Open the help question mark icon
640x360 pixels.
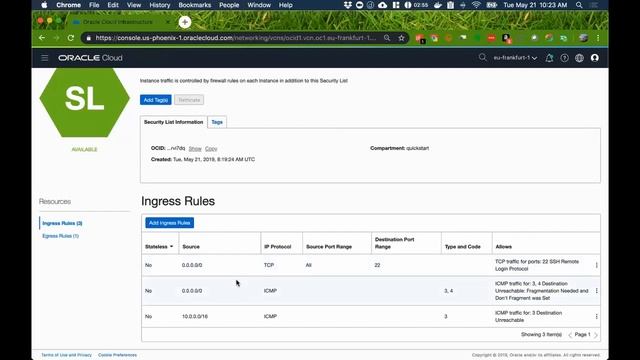(x=564, y=58)
